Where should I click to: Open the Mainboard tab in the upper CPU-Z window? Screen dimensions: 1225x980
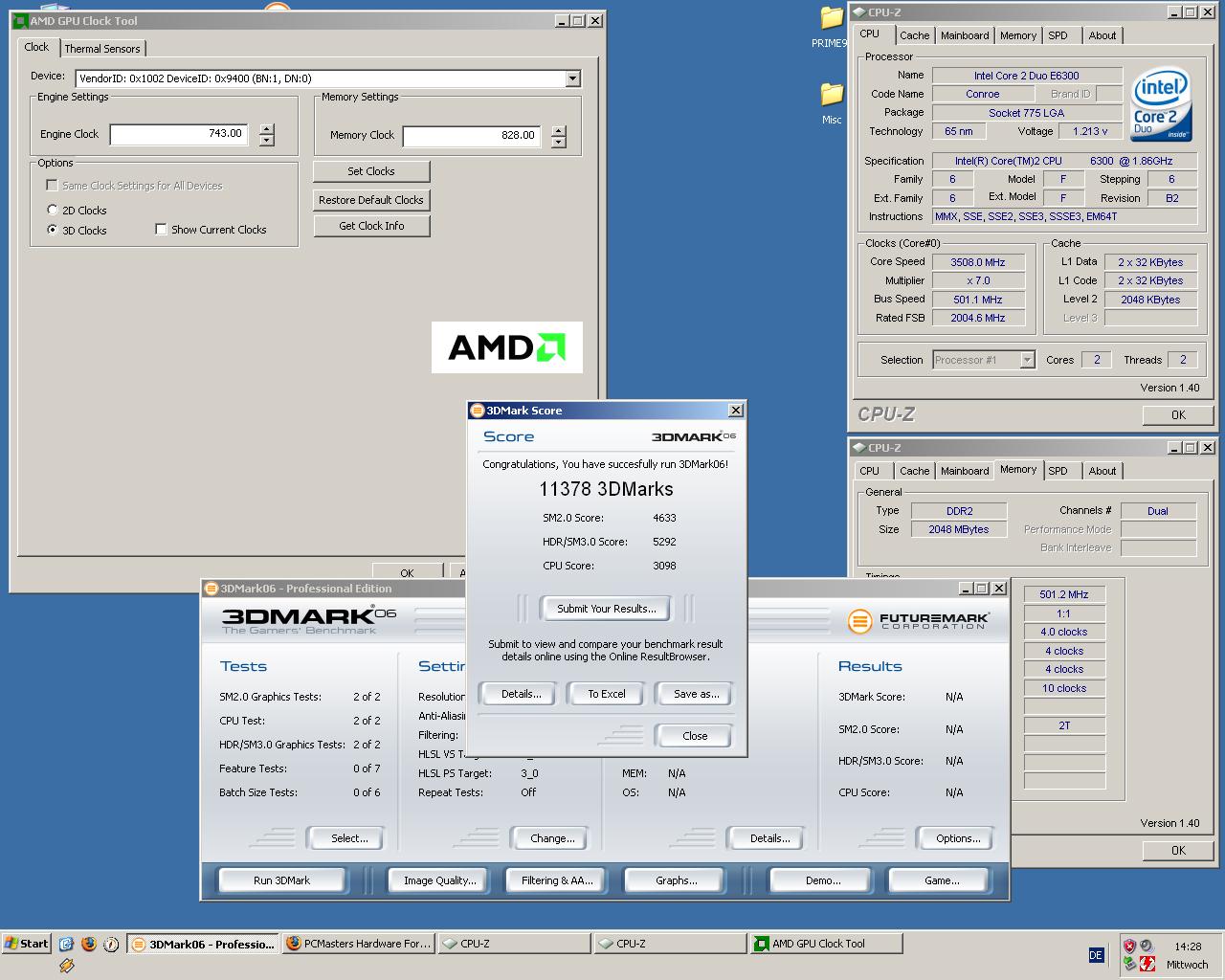click(965, 35)
